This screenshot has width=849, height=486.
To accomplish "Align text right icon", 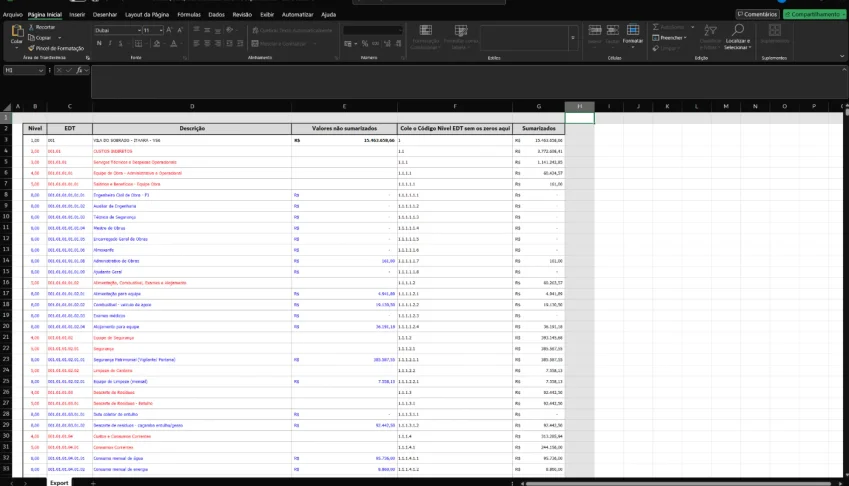I will click(218, 43).
